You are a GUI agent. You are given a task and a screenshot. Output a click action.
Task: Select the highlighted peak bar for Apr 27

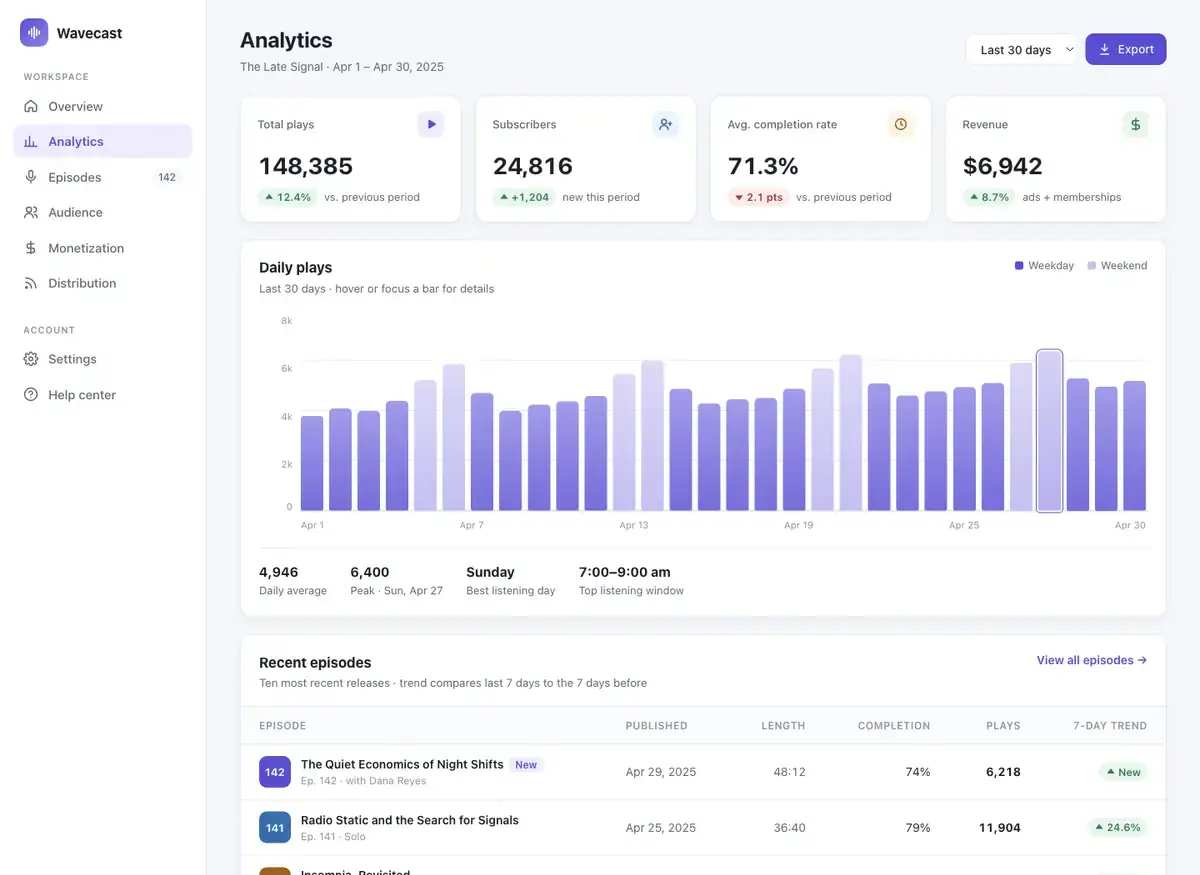click(x=1049, y=431)
